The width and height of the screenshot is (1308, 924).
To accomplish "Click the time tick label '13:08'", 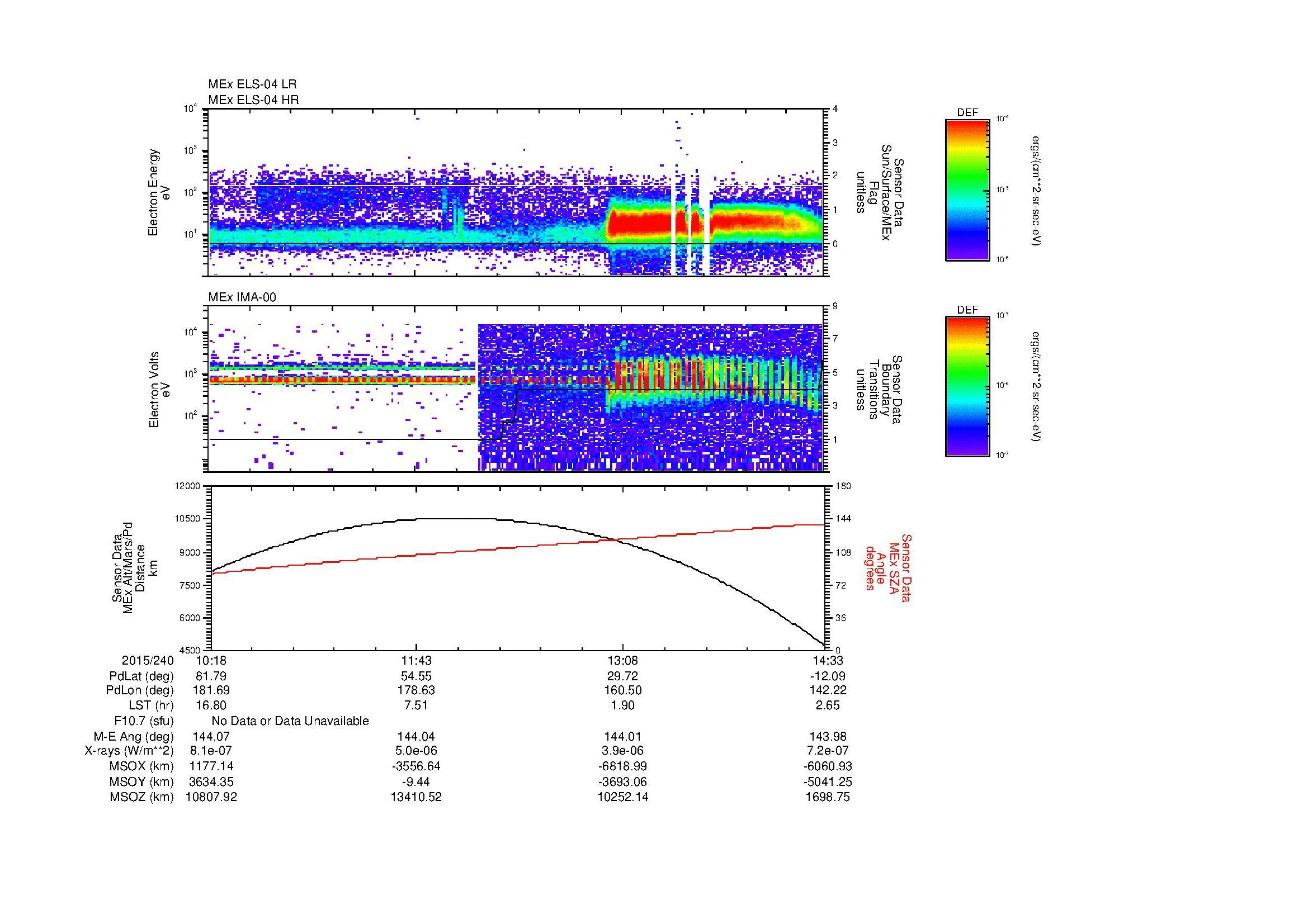I will [x=622, y=660].
